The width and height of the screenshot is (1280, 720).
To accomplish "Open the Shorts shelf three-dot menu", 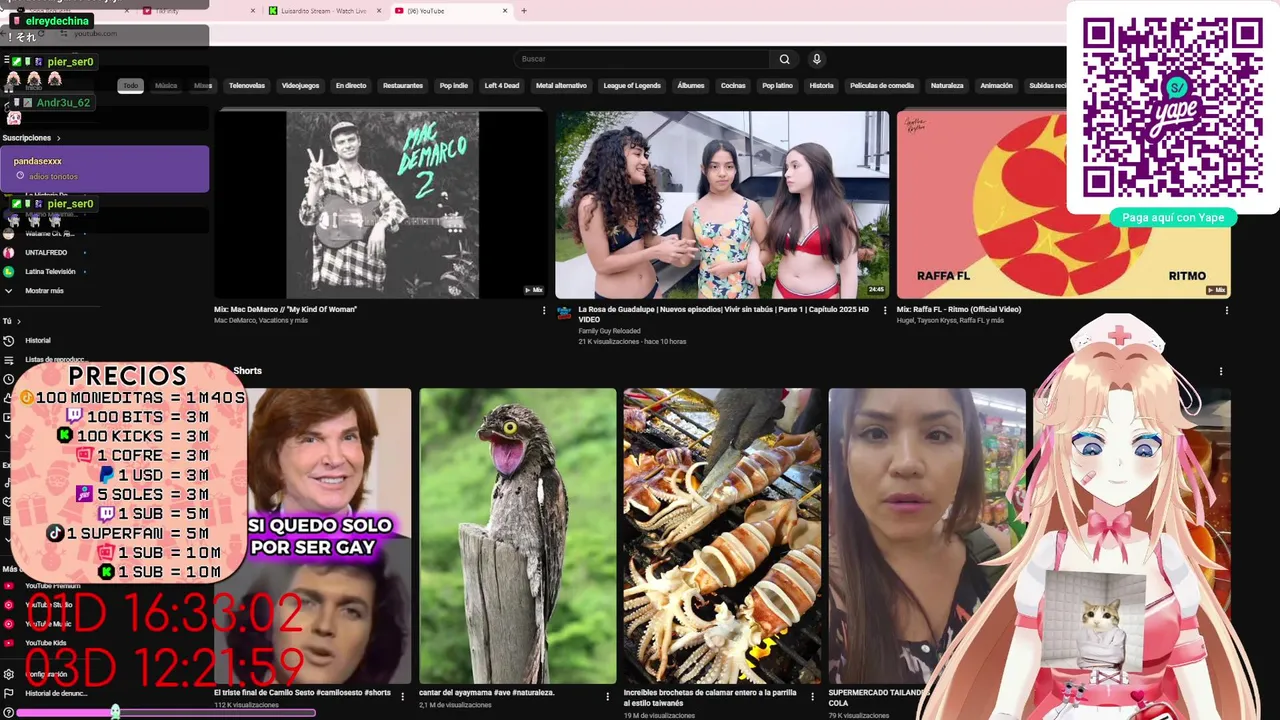I will [x=1220, y=371].
